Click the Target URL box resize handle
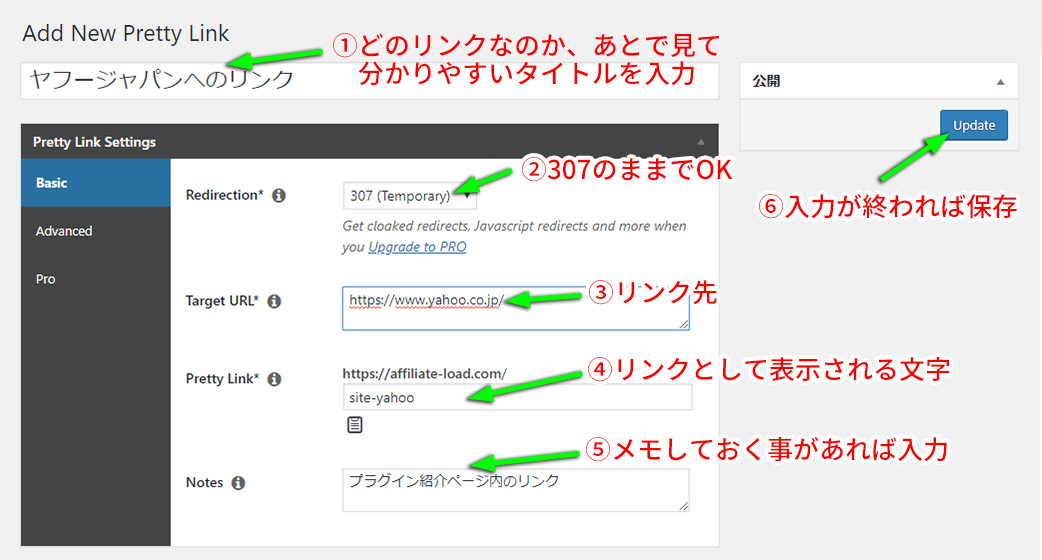The width and height of the screenshot is (1042, 560). click(684, 324)
